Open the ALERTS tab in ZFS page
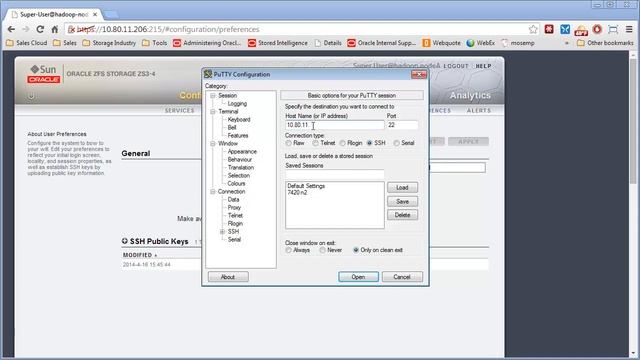Image resolution: width=640 pixels, height=360 pixels. coord(479,111)
